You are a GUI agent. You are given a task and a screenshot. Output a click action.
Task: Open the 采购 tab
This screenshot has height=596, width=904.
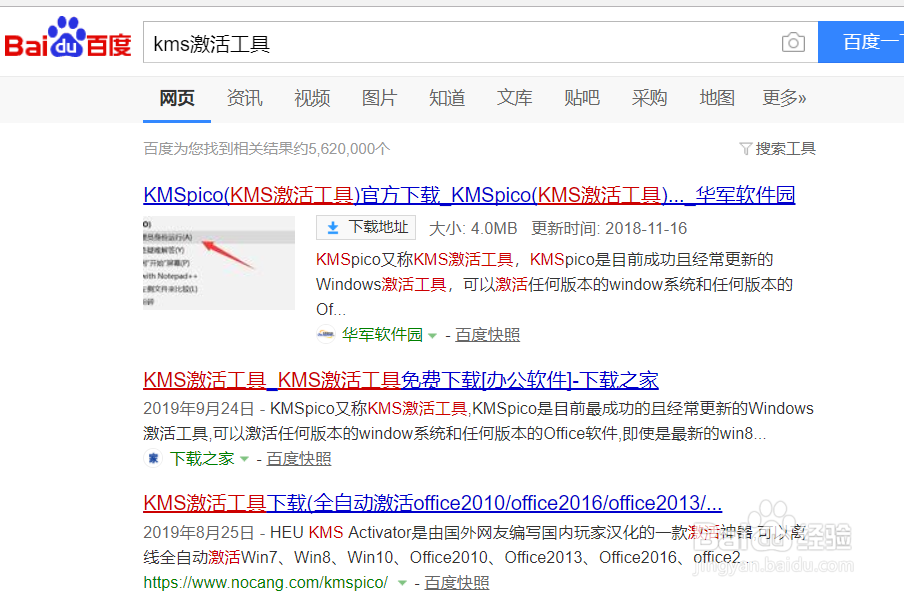(649, 98)
